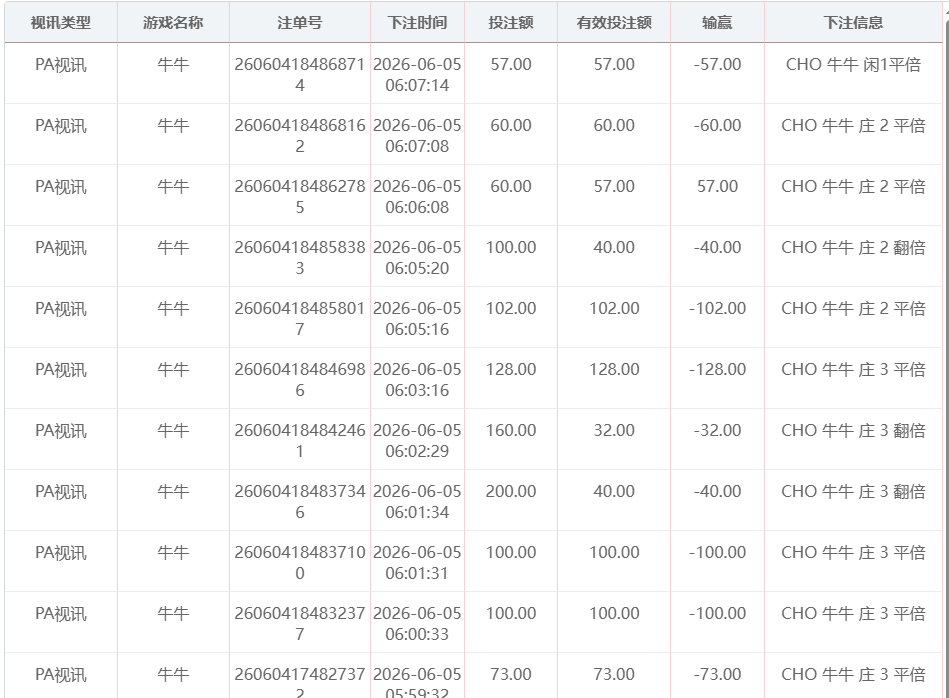Image resolution: width=949 pixels, height=698 pixels.
Task: Select bet number ending 858383
Action: [x=300, y=258]
